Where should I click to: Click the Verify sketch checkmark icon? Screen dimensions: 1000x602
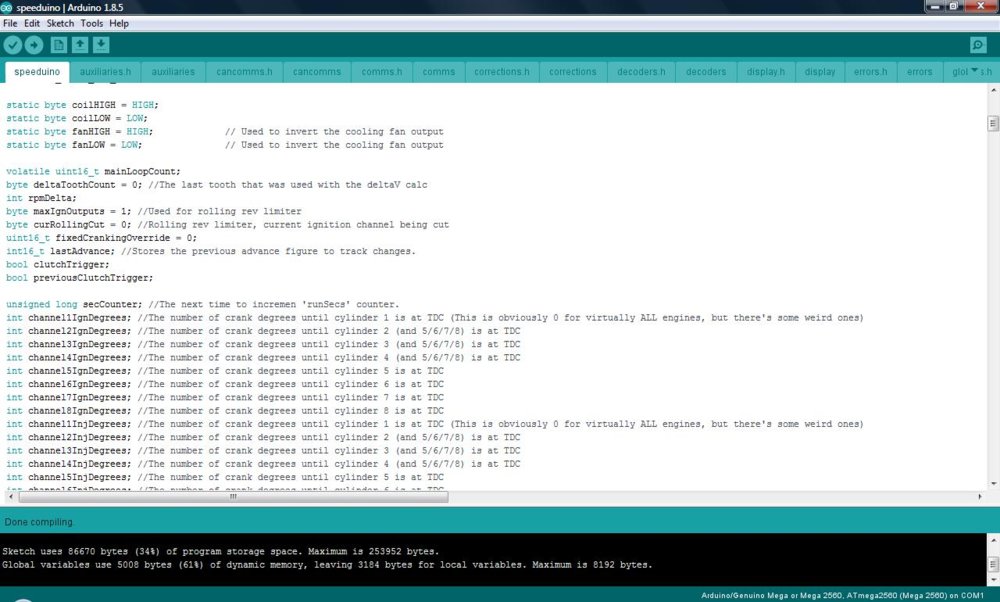click(x=13, y=45)
